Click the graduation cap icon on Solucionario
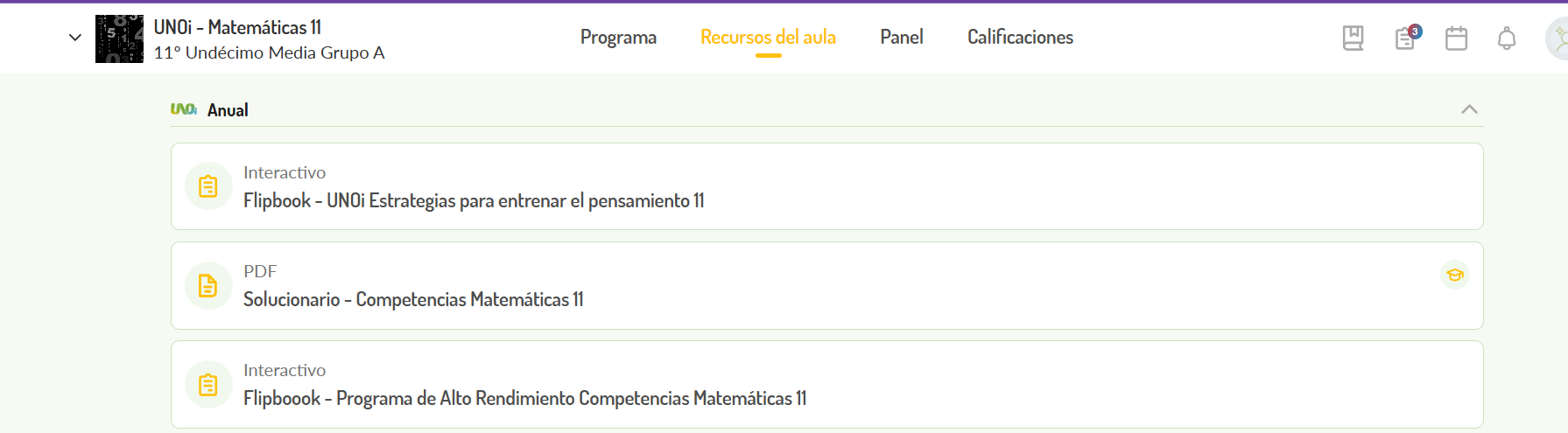This screenshot has width=1568, height=433. (x=1455, y=275)
